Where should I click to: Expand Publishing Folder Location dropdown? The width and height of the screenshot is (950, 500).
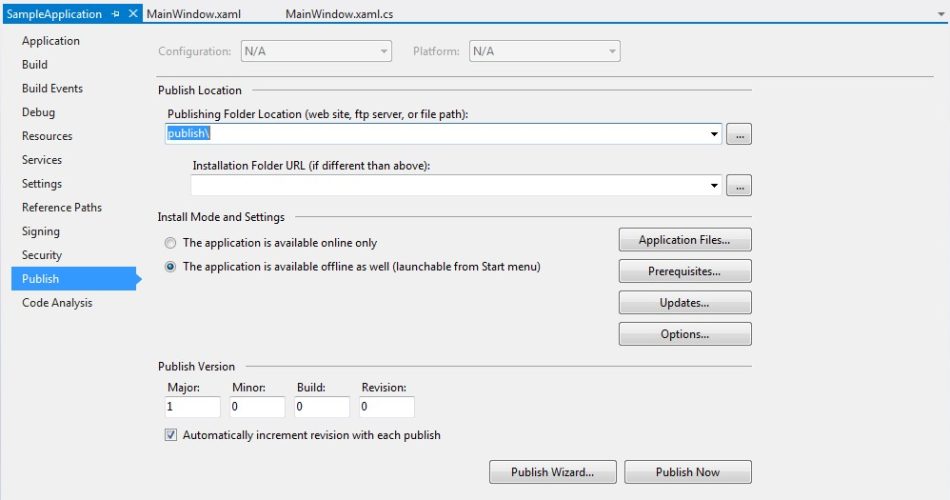(x=714, y=134)
